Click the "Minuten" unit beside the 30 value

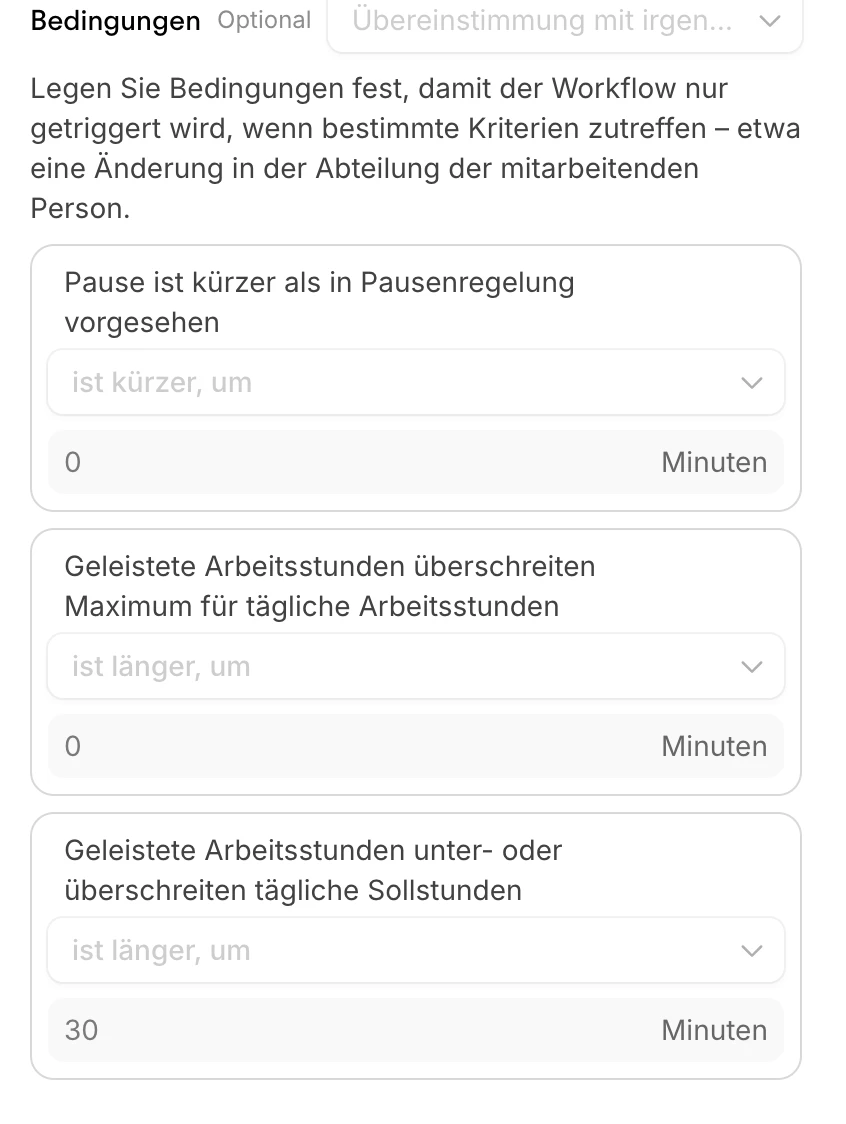pyautogui.click(x=714, y=1030)
